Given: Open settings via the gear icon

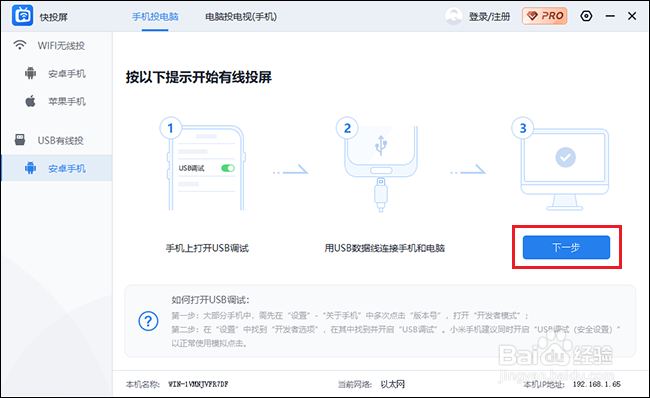Looking at the screenshot, I should 586,16.
